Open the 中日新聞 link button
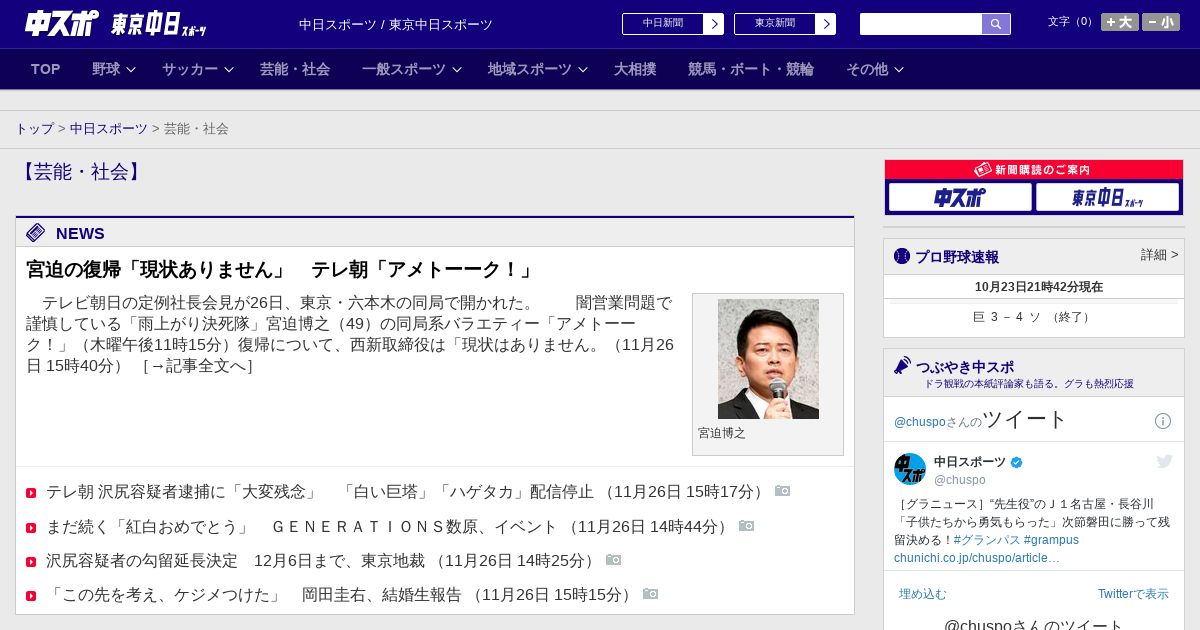1200x630 pixels. pos(663,24)
